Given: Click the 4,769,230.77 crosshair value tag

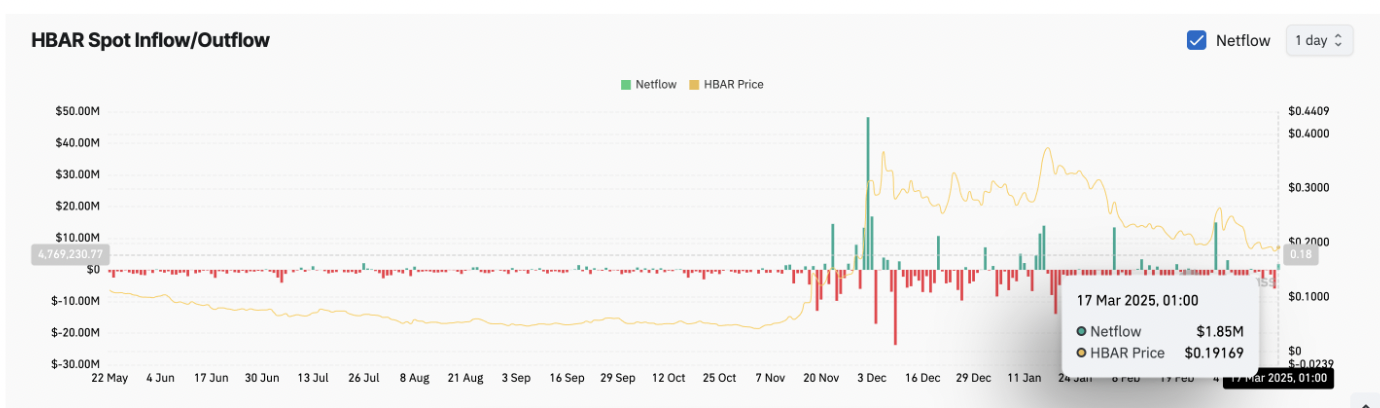Looking at the screenshot, I should coord(70,255).
